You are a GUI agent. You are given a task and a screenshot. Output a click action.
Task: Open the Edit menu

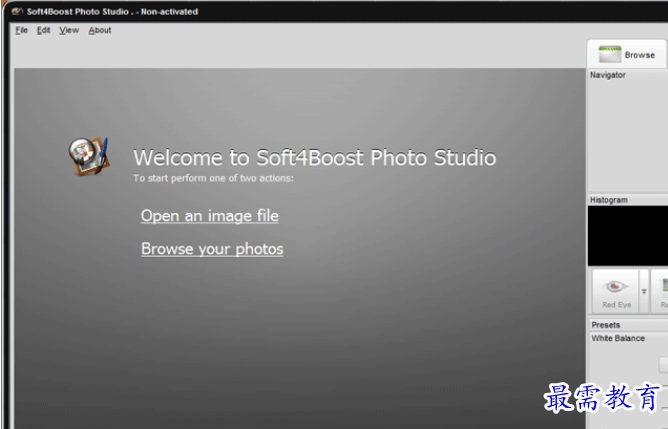[x=43, y=30]
